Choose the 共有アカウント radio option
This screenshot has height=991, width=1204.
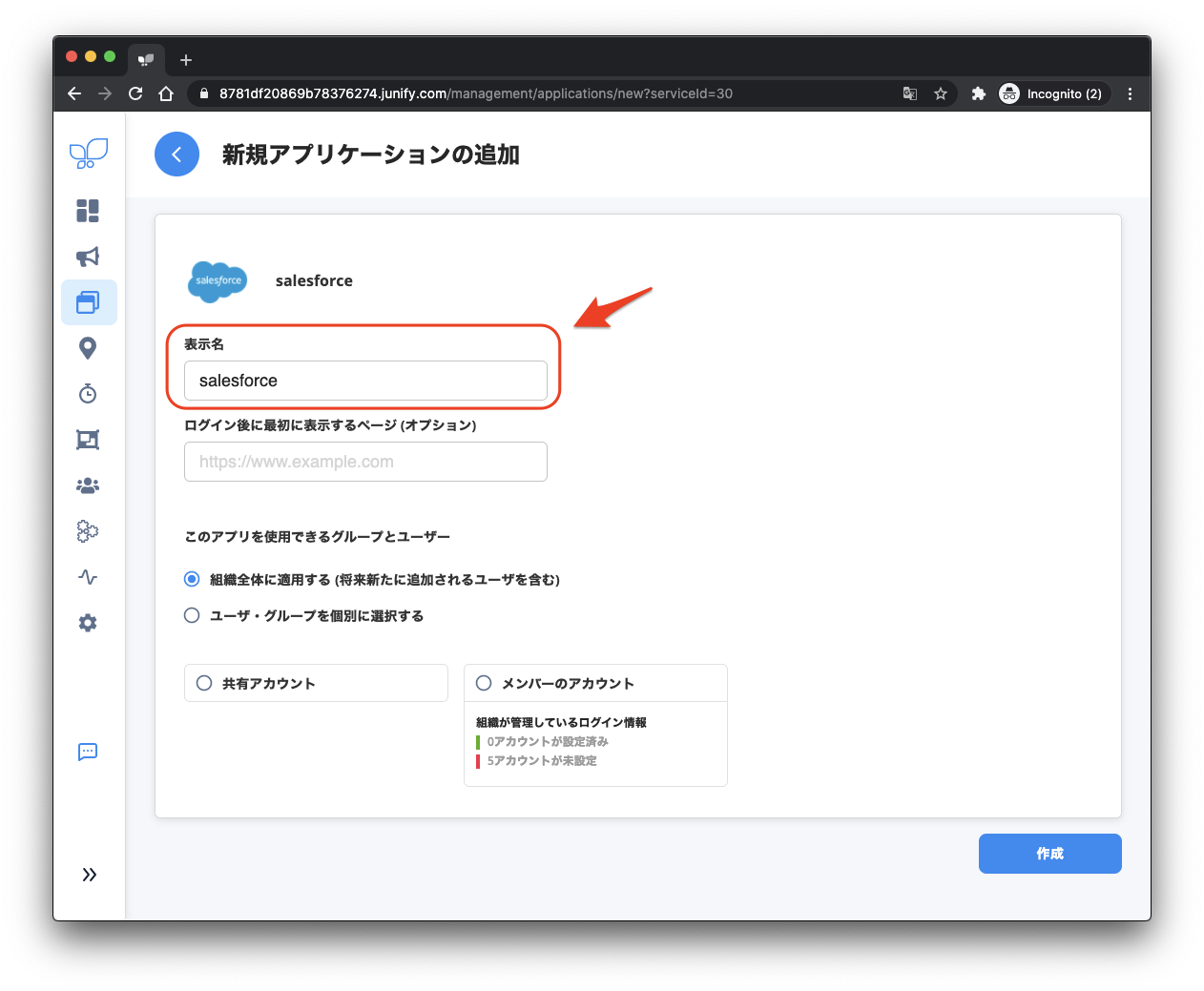(x=204, y=683)
